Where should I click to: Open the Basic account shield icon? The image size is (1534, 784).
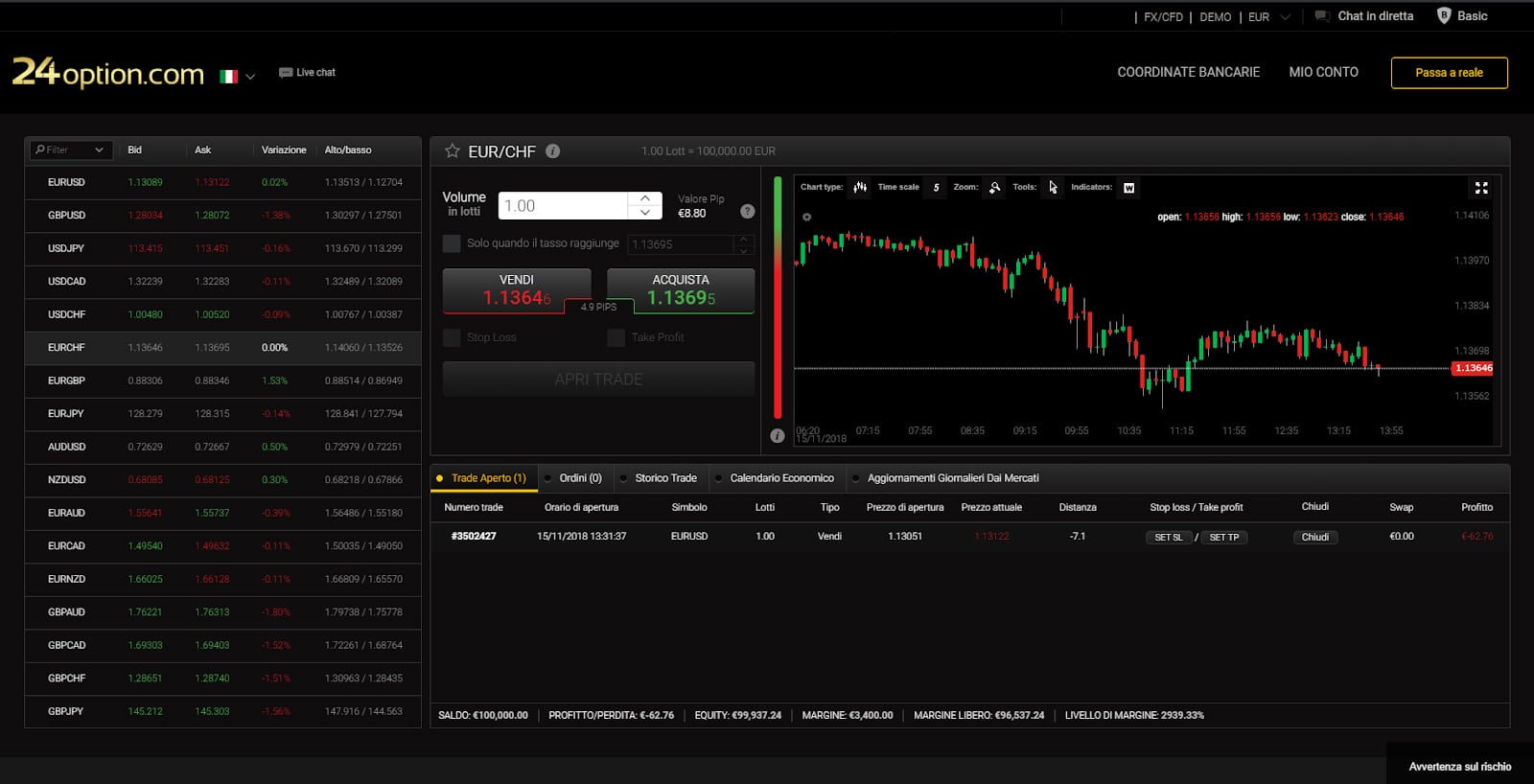coord(1444,15)
